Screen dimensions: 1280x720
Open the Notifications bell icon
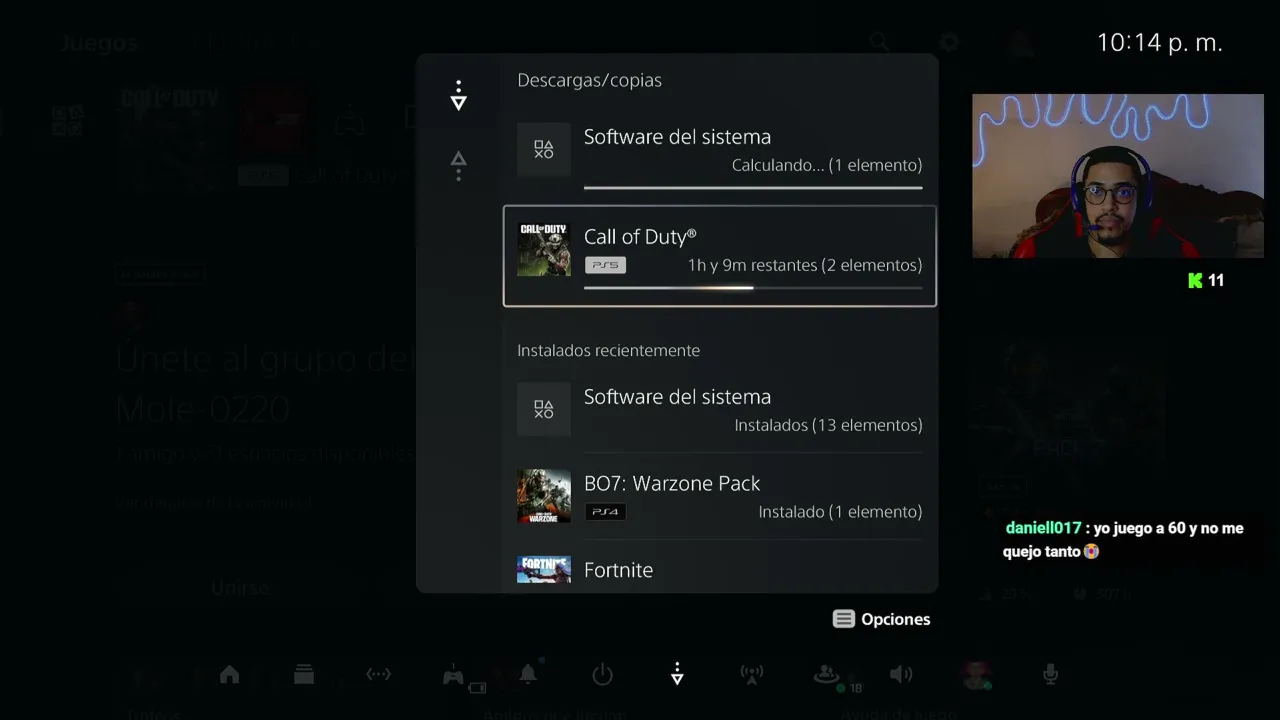click(528, 674)
